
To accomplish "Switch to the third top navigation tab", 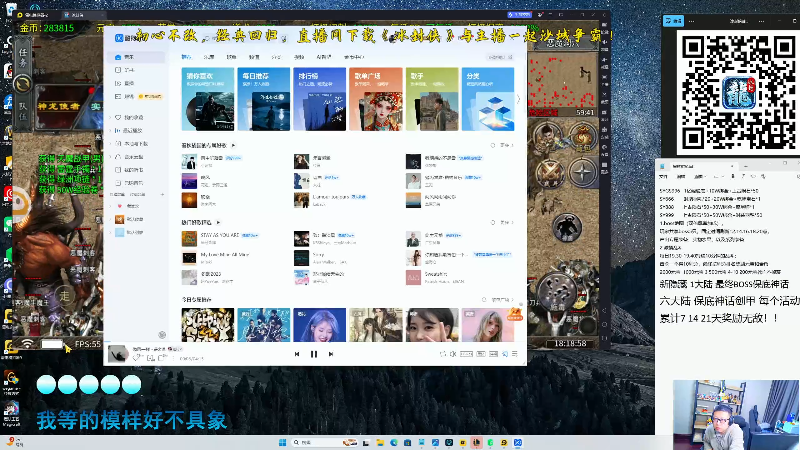I will (231, 57).
